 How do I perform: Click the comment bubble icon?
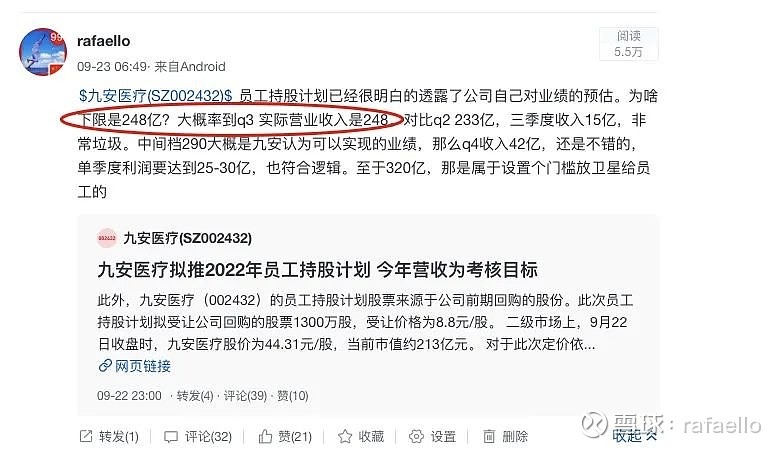tap(171, 436)
